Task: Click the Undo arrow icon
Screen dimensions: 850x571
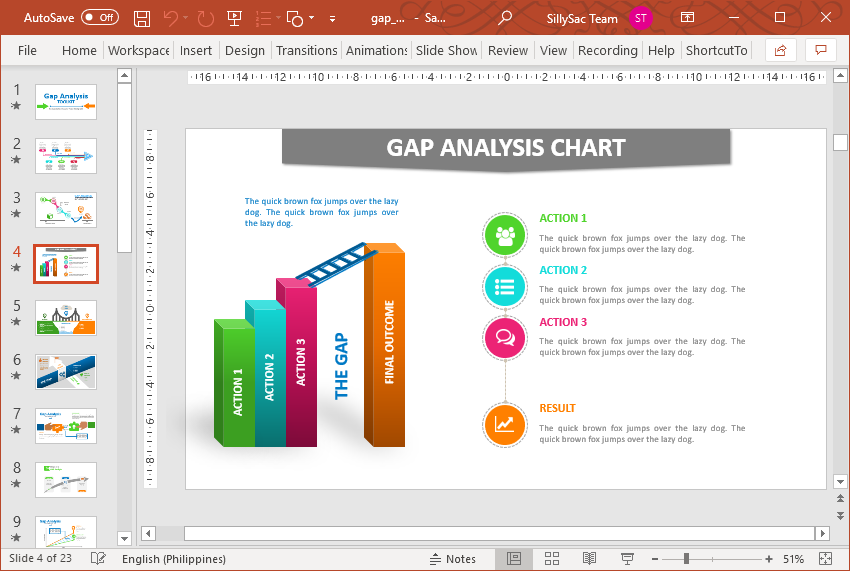Action: pos(170,18)
